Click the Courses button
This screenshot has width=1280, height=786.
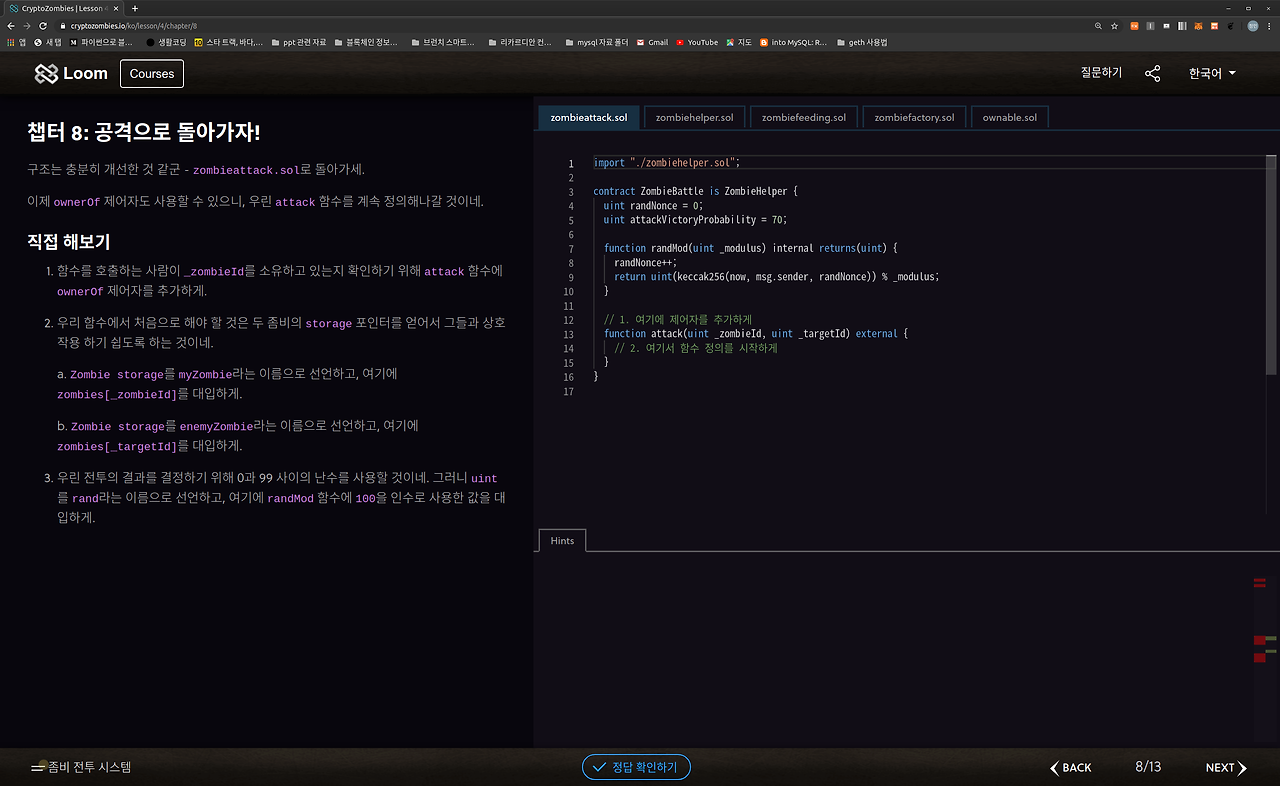click(152, 74)
